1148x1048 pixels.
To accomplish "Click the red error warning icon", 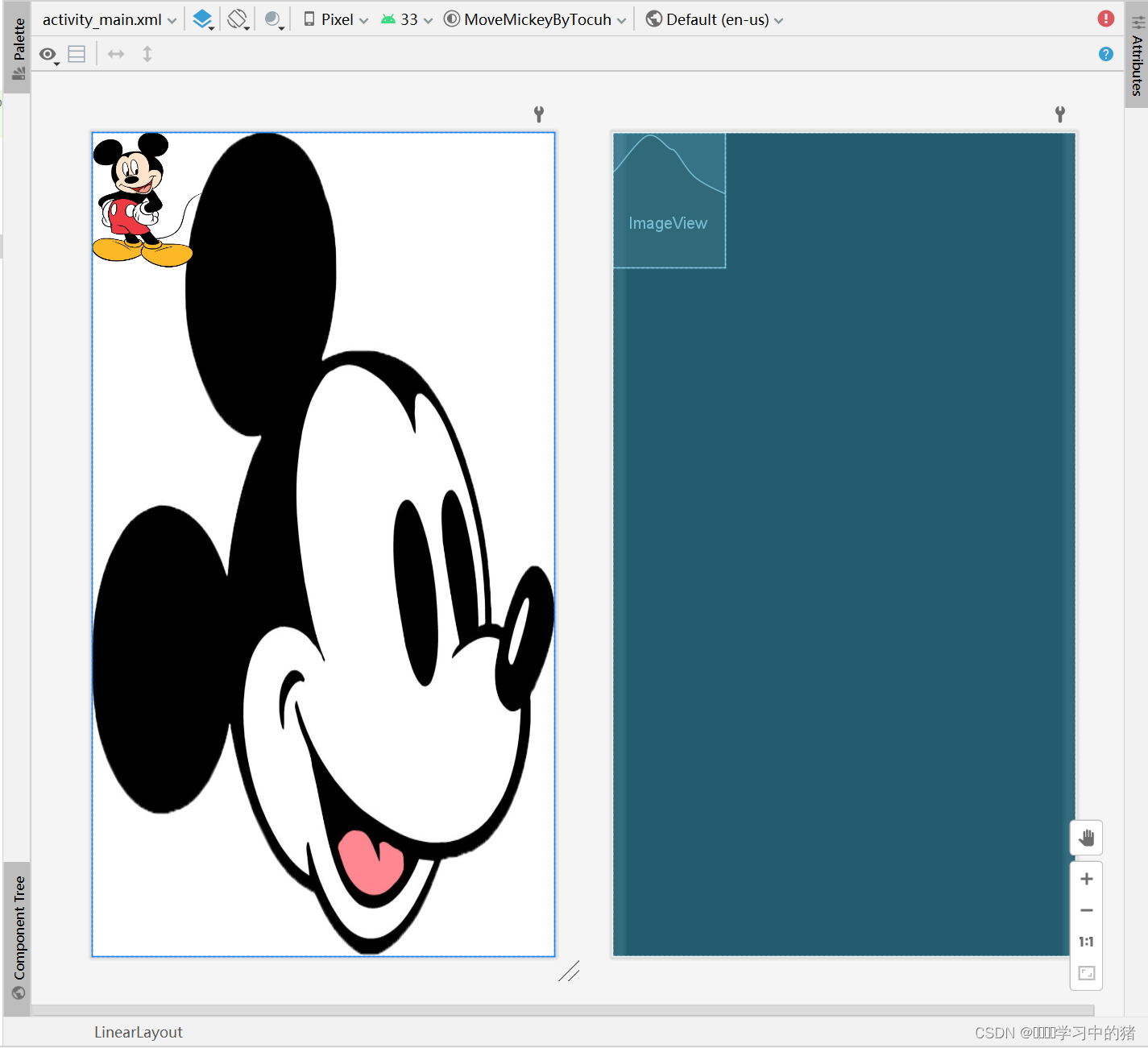I will (1106, 19).
